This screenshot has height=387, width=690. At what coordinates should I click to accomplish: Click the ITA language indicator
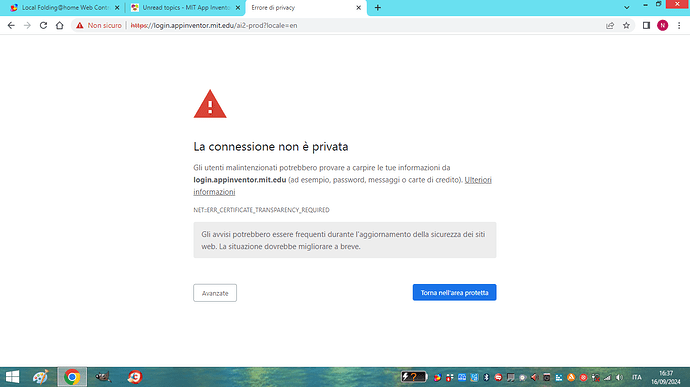pyautogui.click(x=636, y=377)
